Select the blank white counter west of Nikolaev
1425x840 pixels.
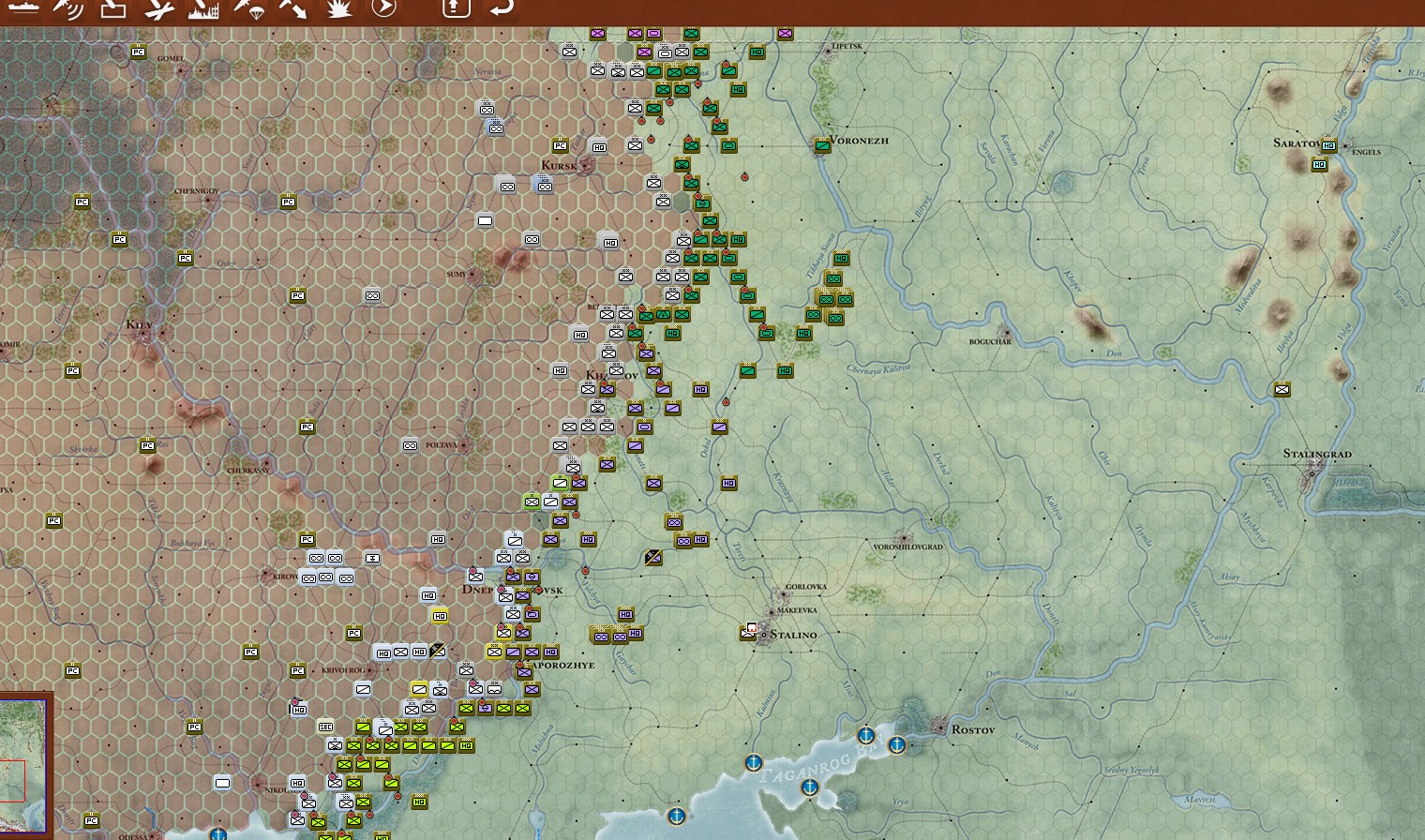tap(223, 783)
